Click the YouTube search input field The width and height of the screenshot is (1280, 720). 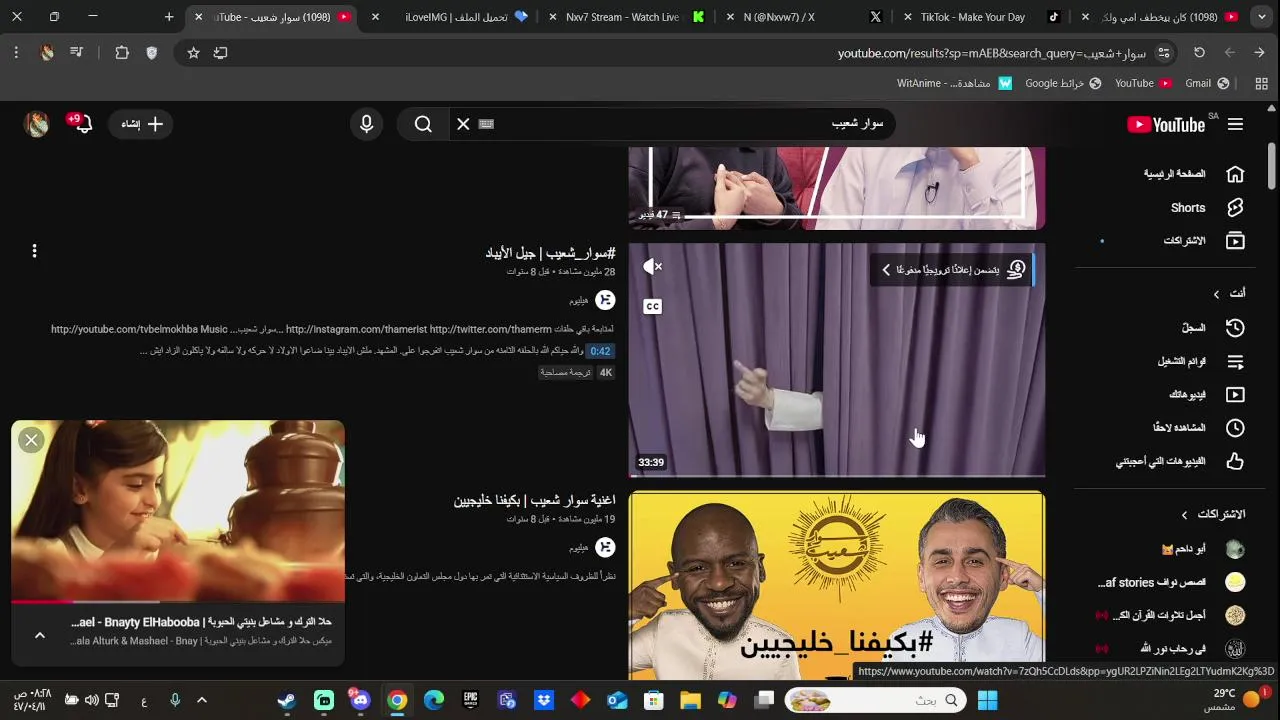tap(690, 124)
